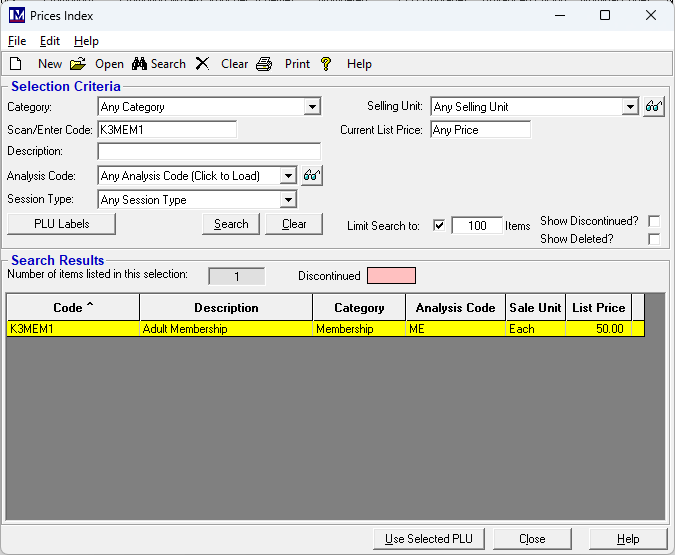The image size is (675, 555).
Task: Click the printer icon in toolbar
Action: [x=264, y=64]
